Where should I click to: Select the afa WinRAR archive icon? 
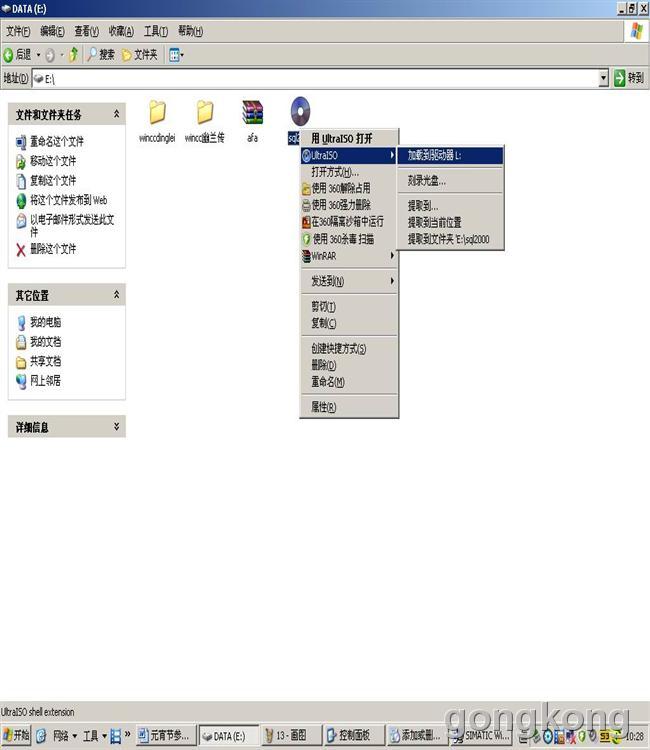252,113
